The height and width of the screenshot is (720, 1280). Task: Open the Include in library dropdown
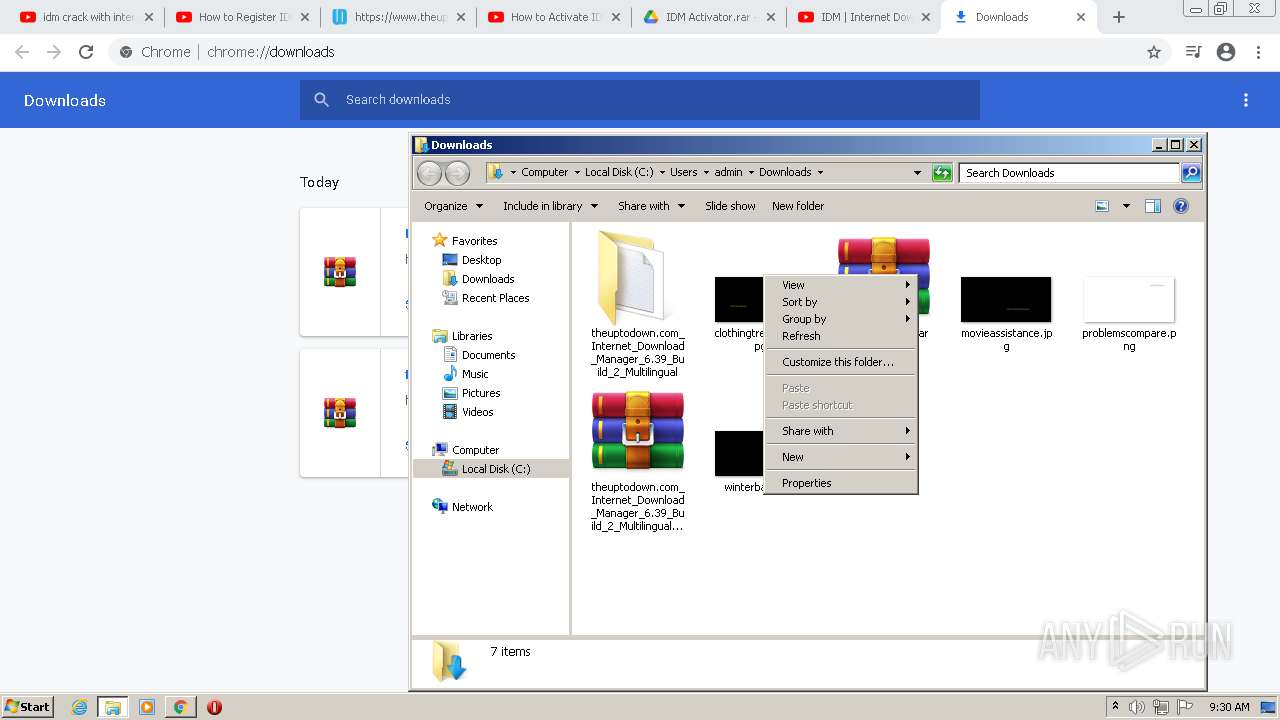[x=550, y=206]
